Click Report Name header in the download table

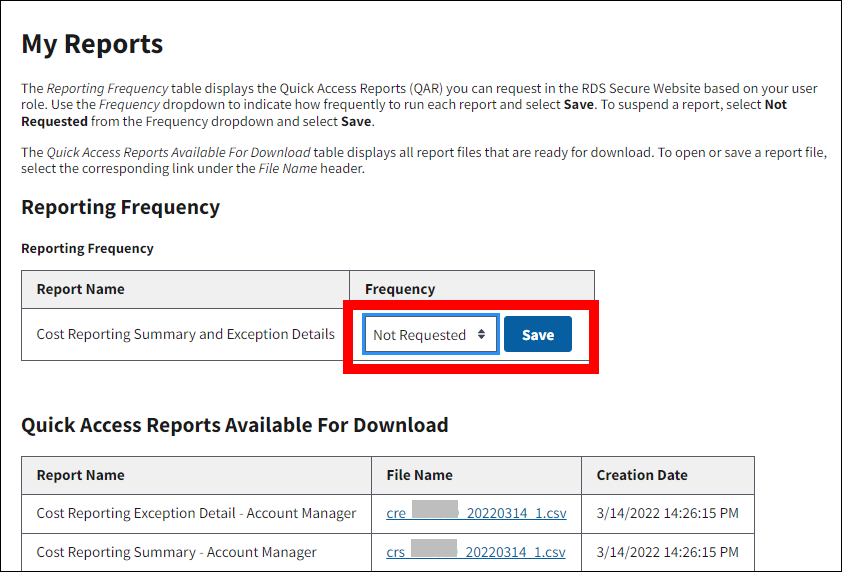tap(81, 475)
